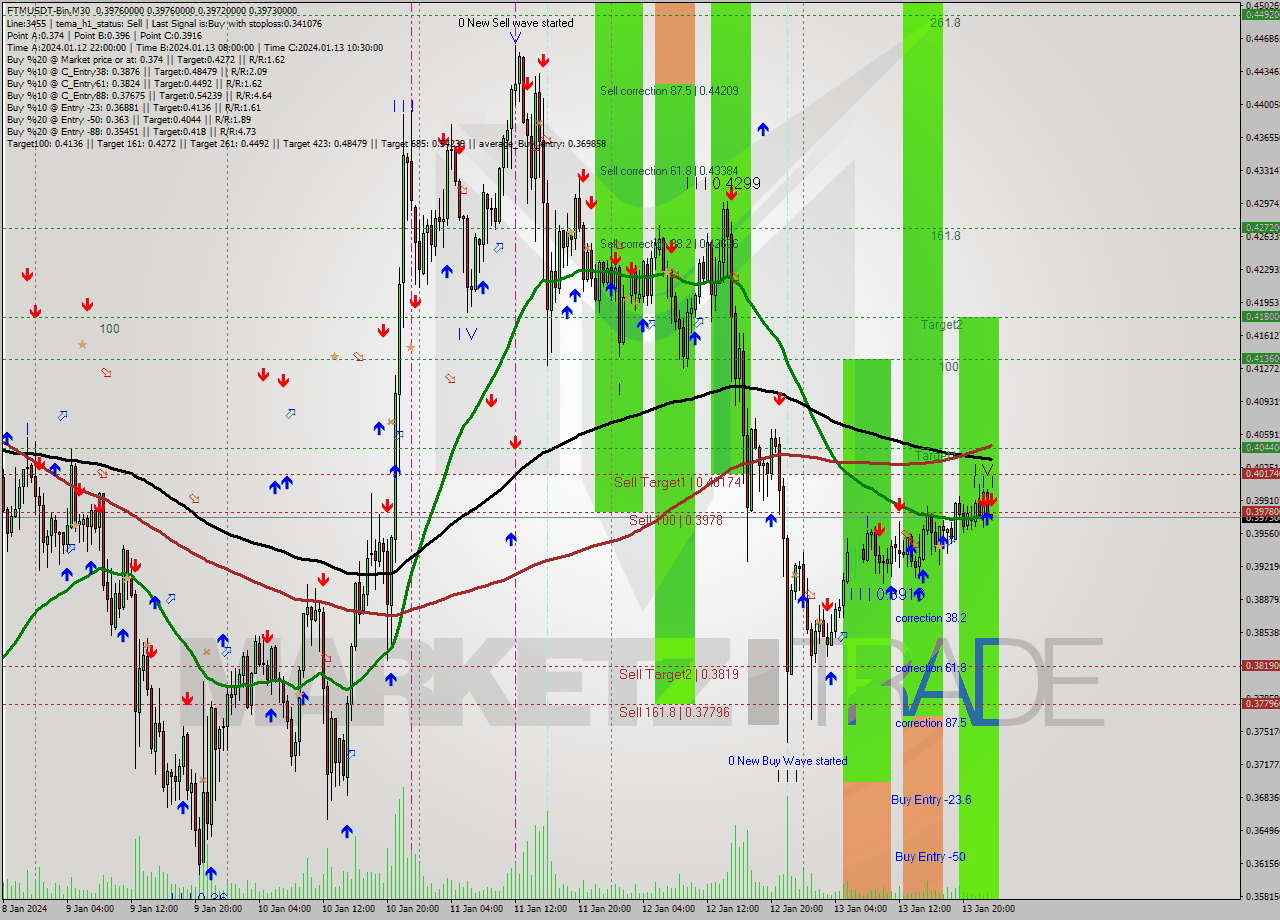Click the green '161.8' level label

[945, 236]
